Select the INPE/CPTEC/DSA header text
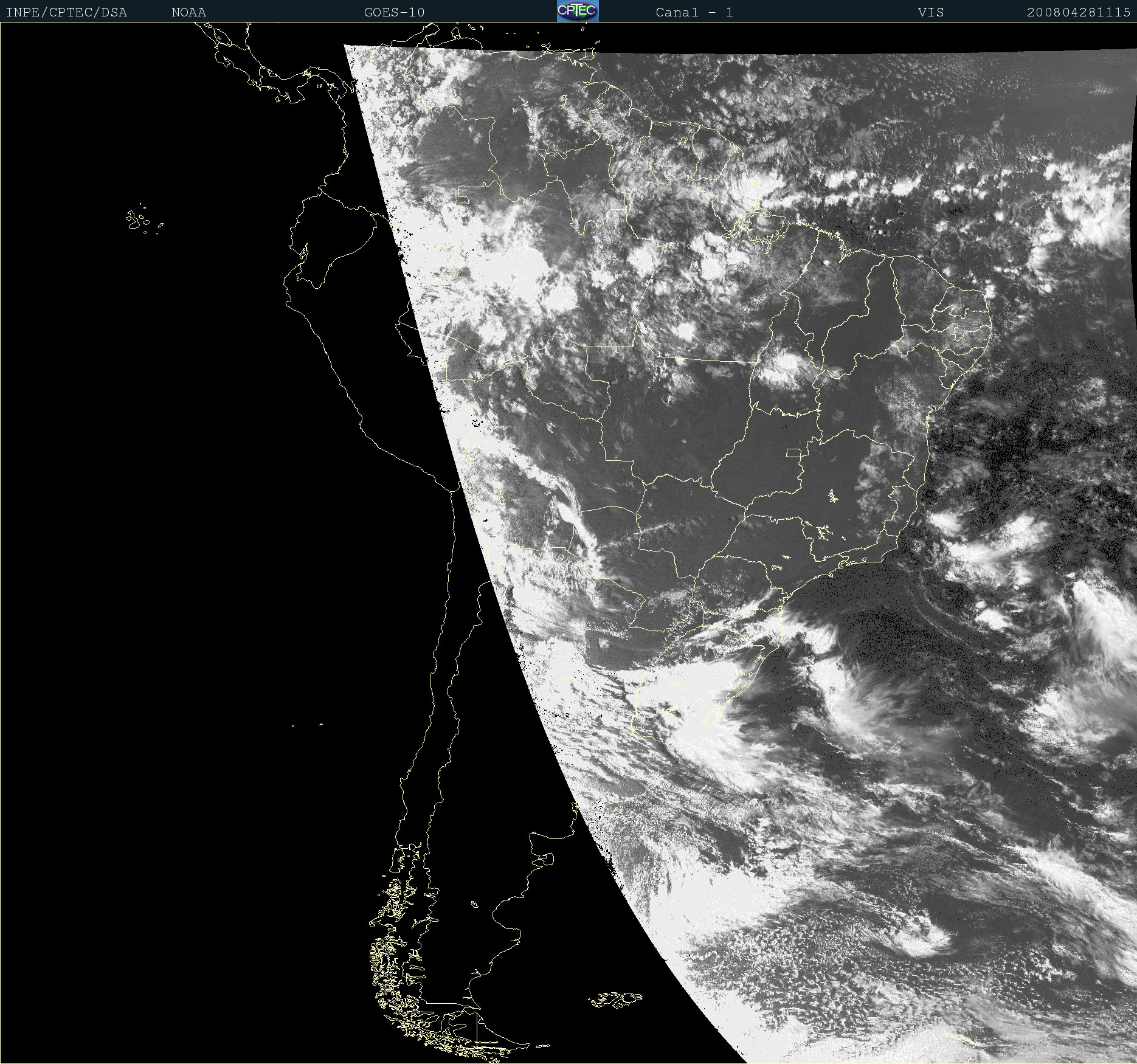The image size is (1137, 1064). pos(66,13)
